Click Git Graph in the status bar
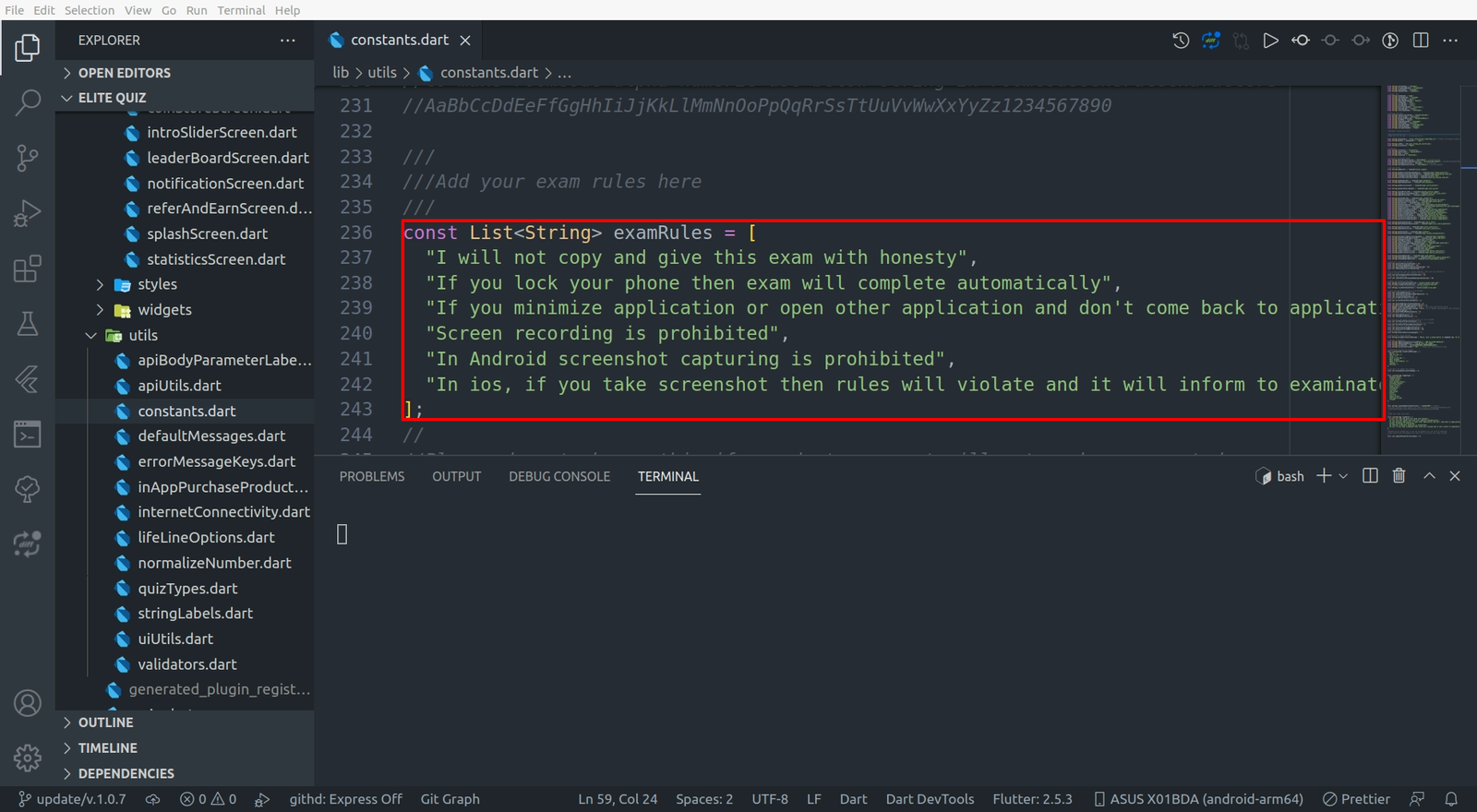 450,799
